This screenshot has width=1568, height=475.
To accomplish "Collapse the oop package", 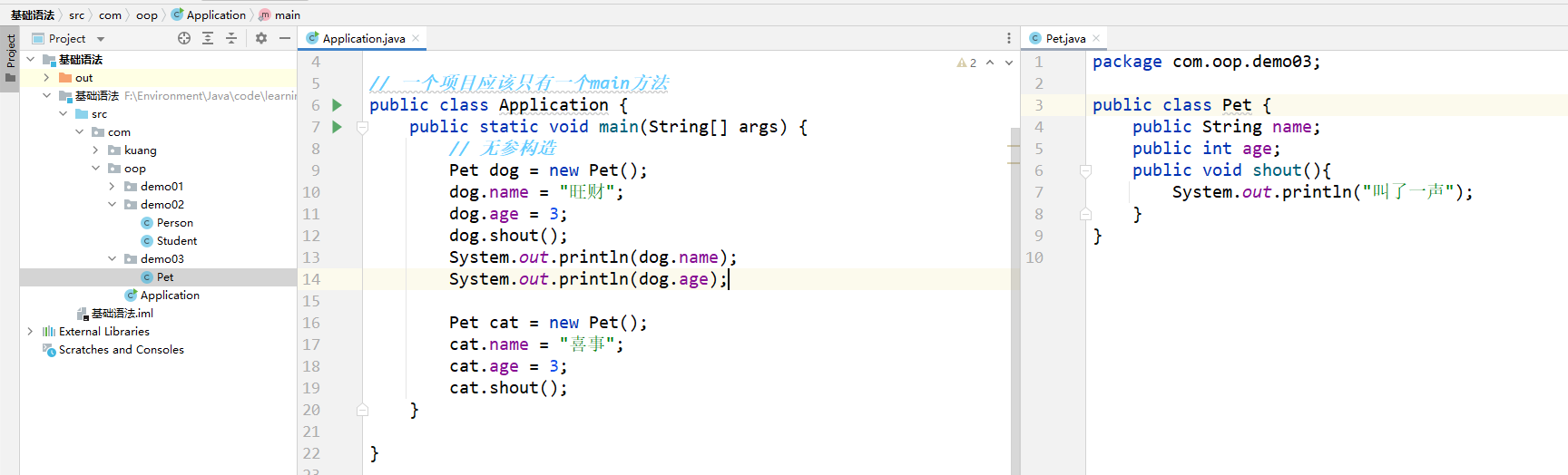I will pos(96,168).
